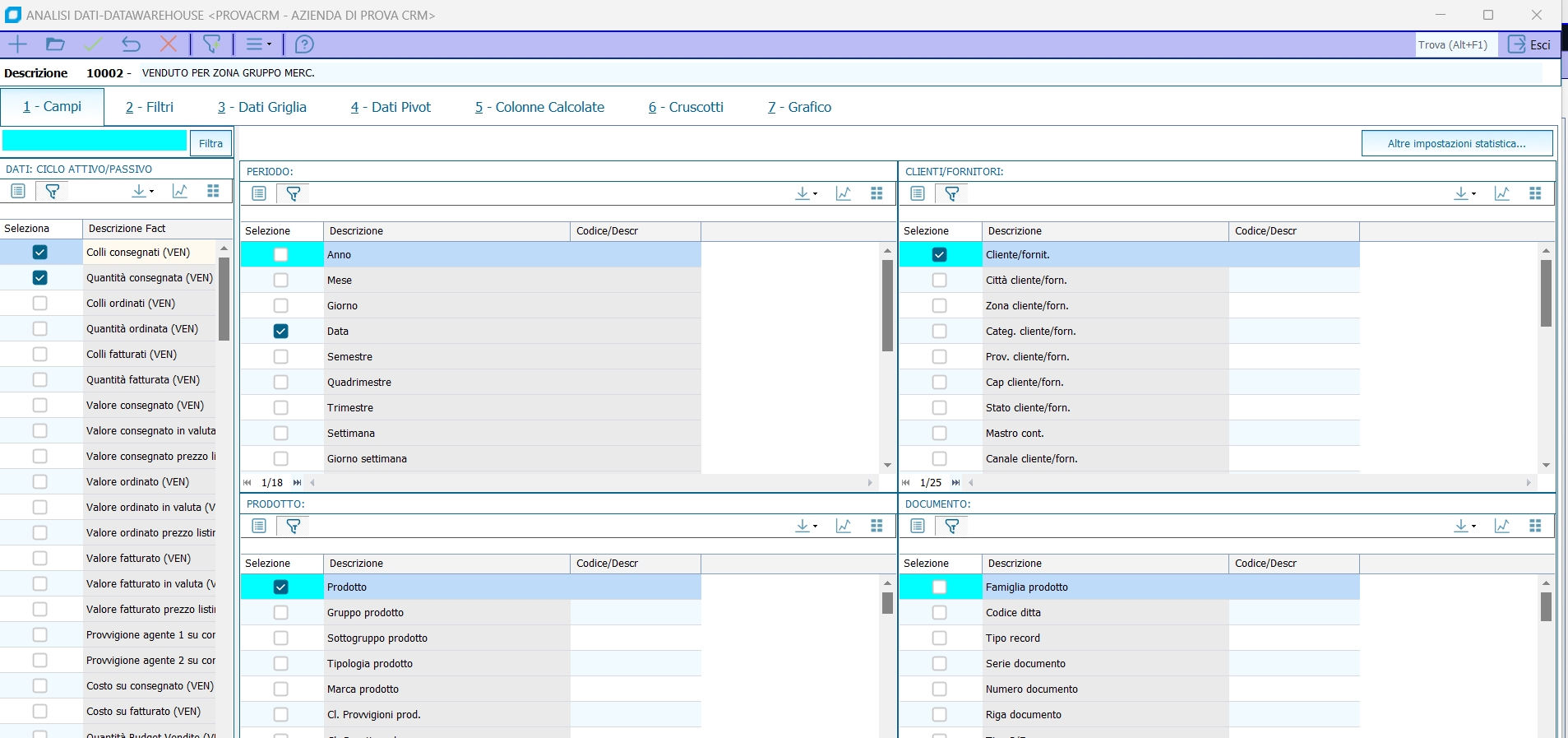The width and height of the screenshot is (1568, 738).
Task: Click the list view icon in PRODOTTO panel
Action: tap(259, 526)
